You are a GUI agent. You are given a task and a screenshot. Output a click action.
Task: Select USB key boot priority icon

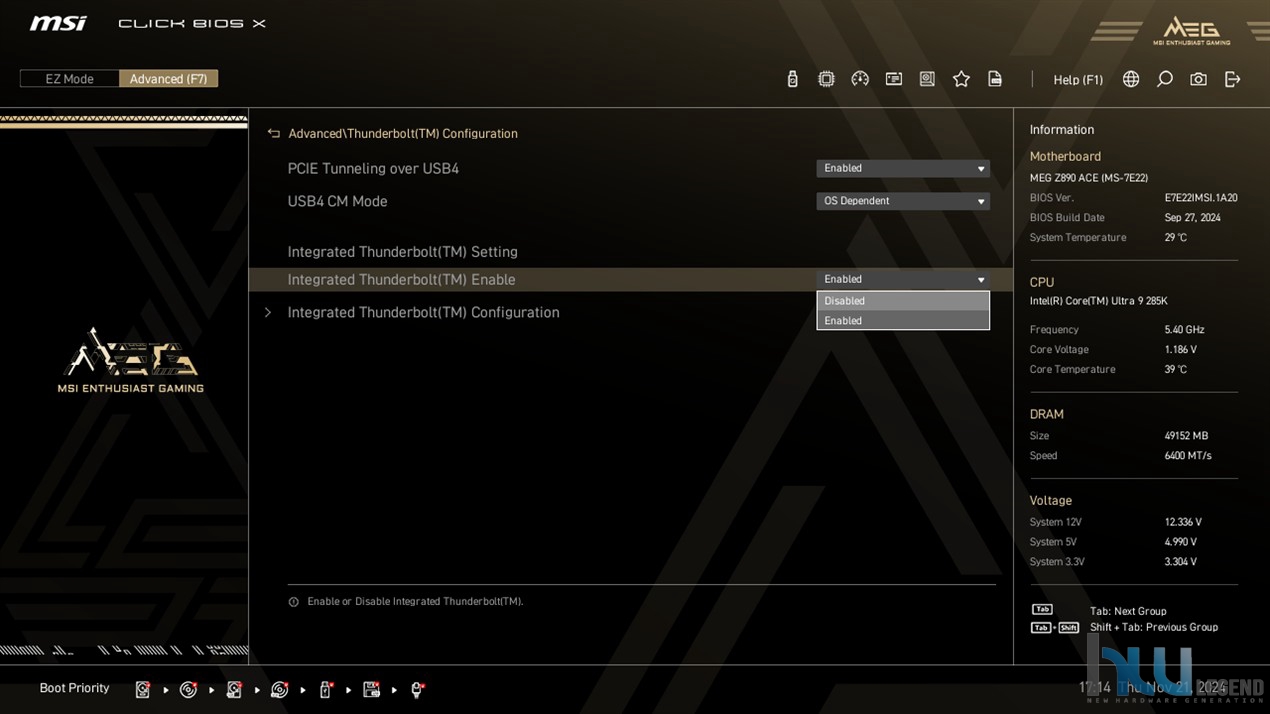pyautogui.click(x=325, y=690)
